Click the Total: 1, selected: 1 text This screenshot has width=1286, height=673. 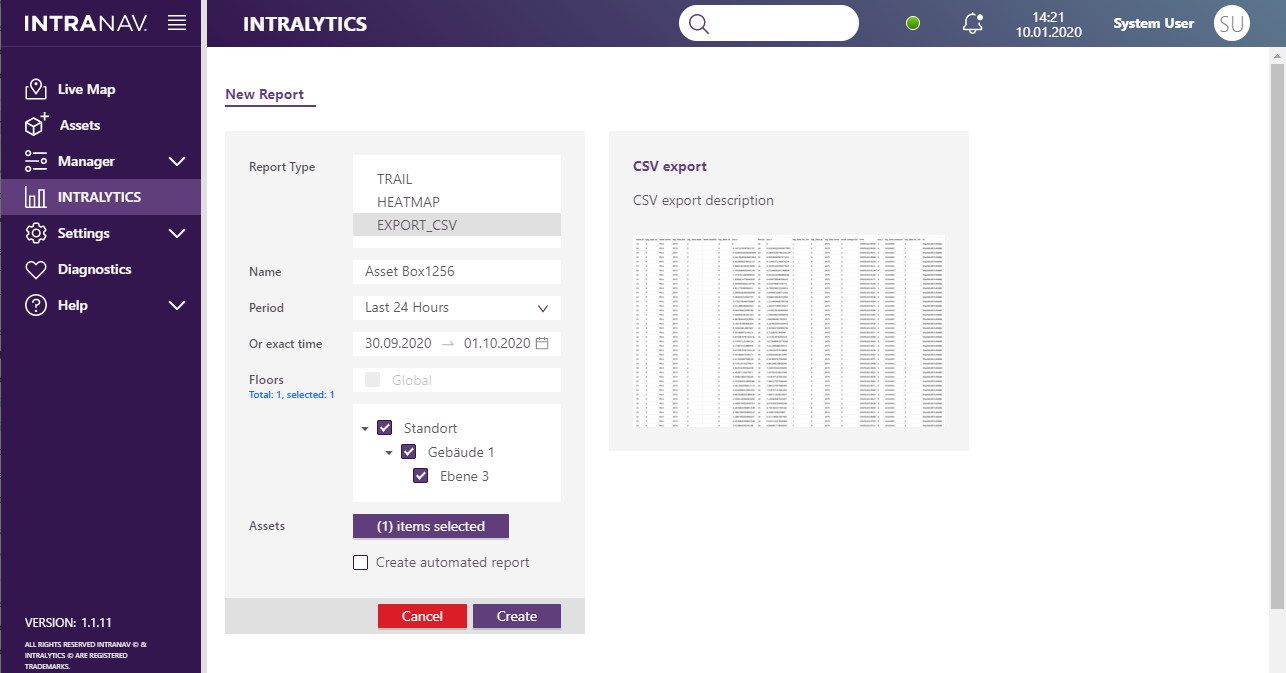(x=291, y=395)
